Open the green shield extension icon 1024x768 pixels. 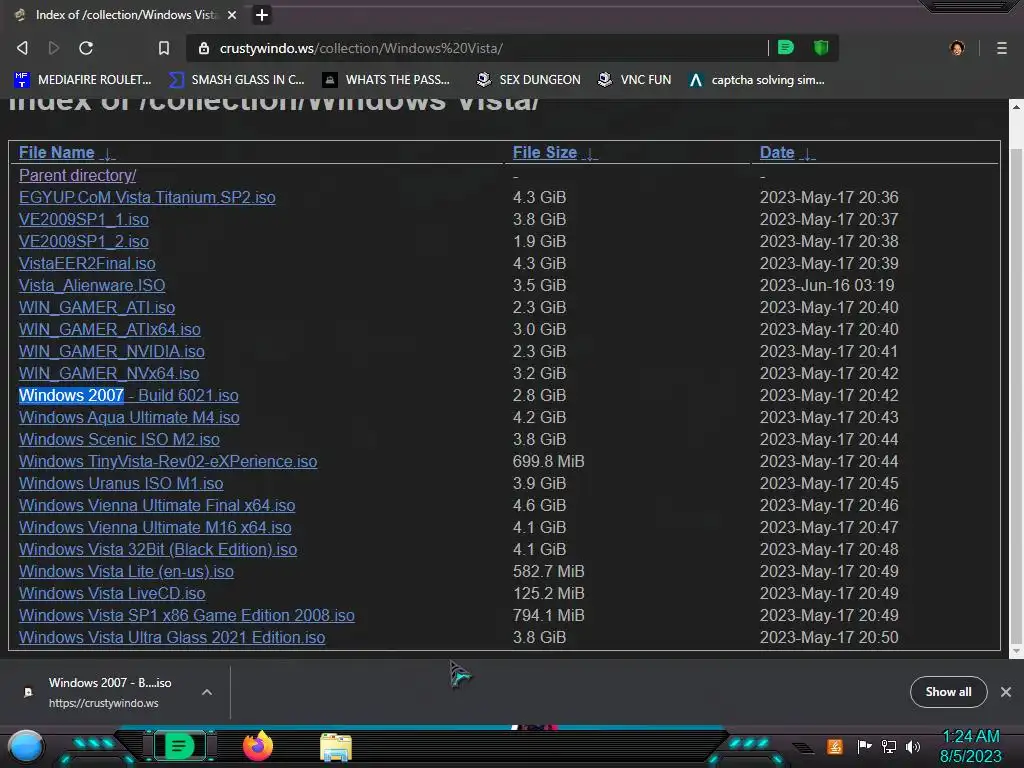821,47
